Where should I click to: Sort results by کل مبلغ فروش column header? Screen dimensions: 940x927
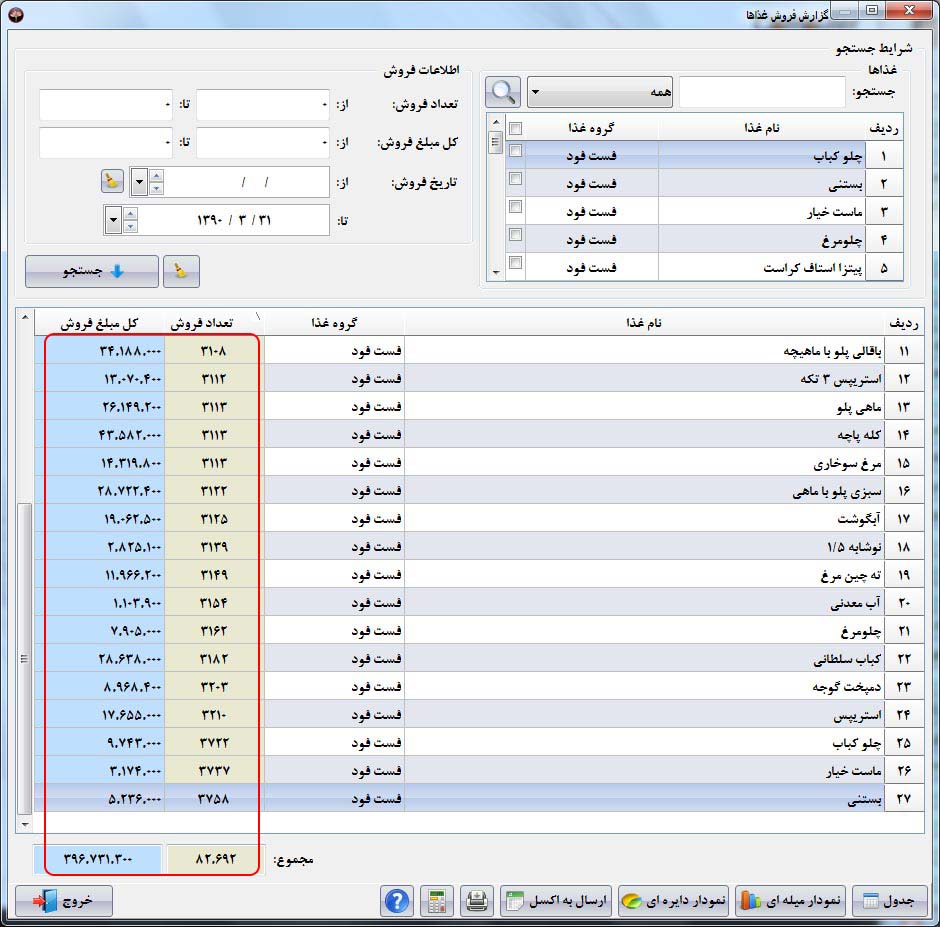point(100,323)
